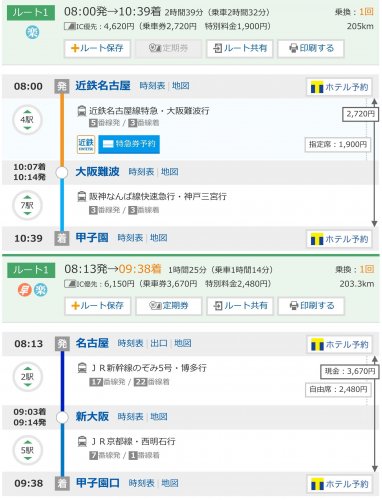Open 地図 link for 近鉄名古屋

pyautogui.click(x=181, y=86)
